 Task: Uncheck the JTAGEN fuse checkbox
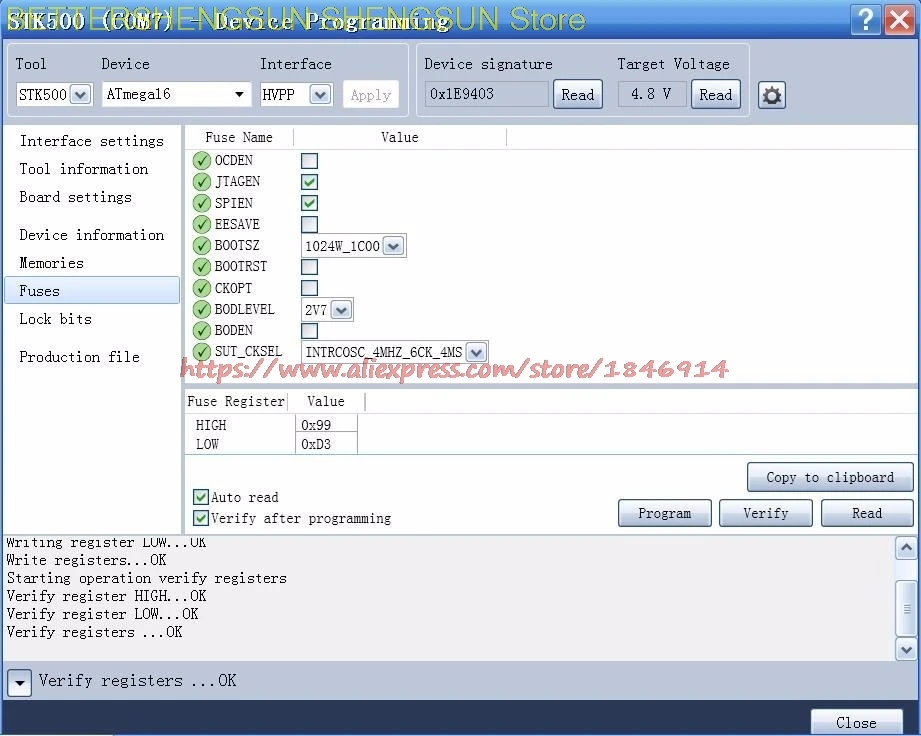tap(309, 182)
